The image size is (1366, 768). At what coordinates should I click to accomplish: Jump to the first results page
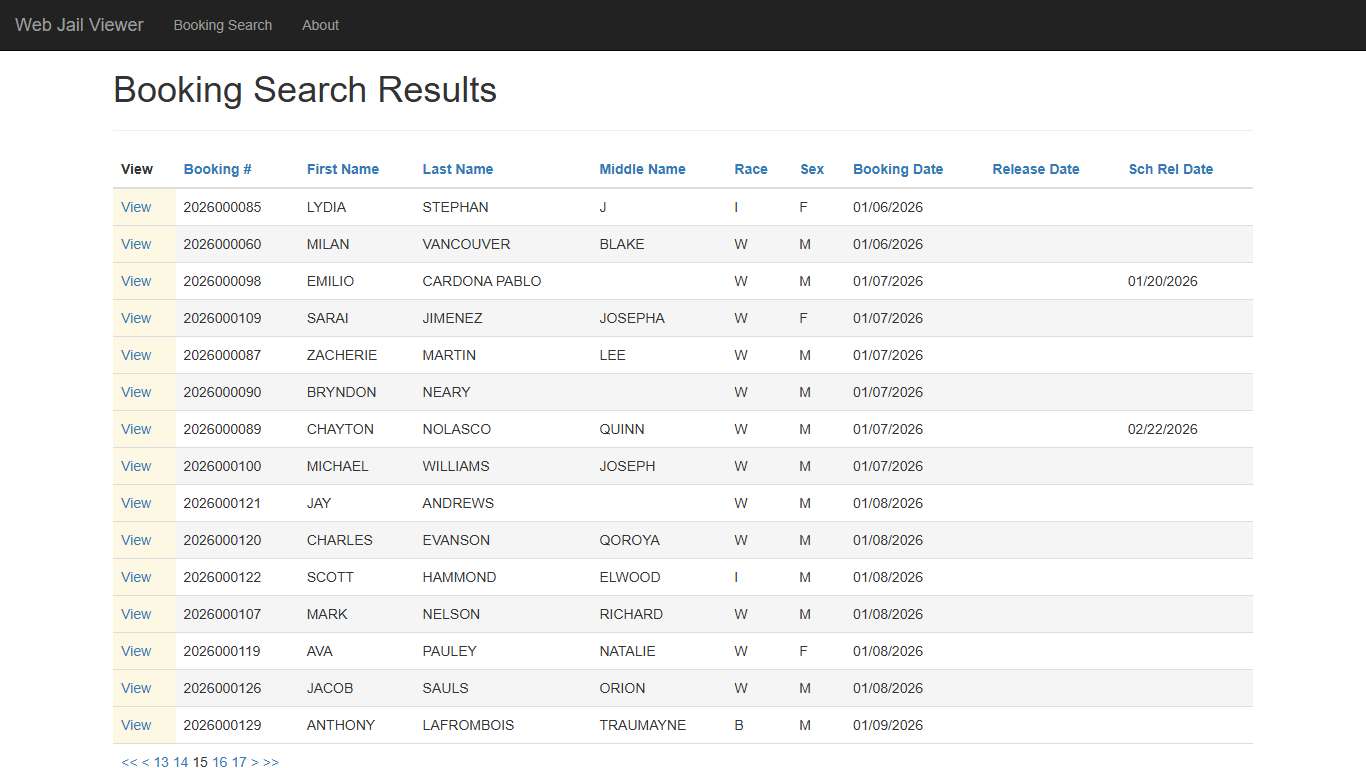127,762
